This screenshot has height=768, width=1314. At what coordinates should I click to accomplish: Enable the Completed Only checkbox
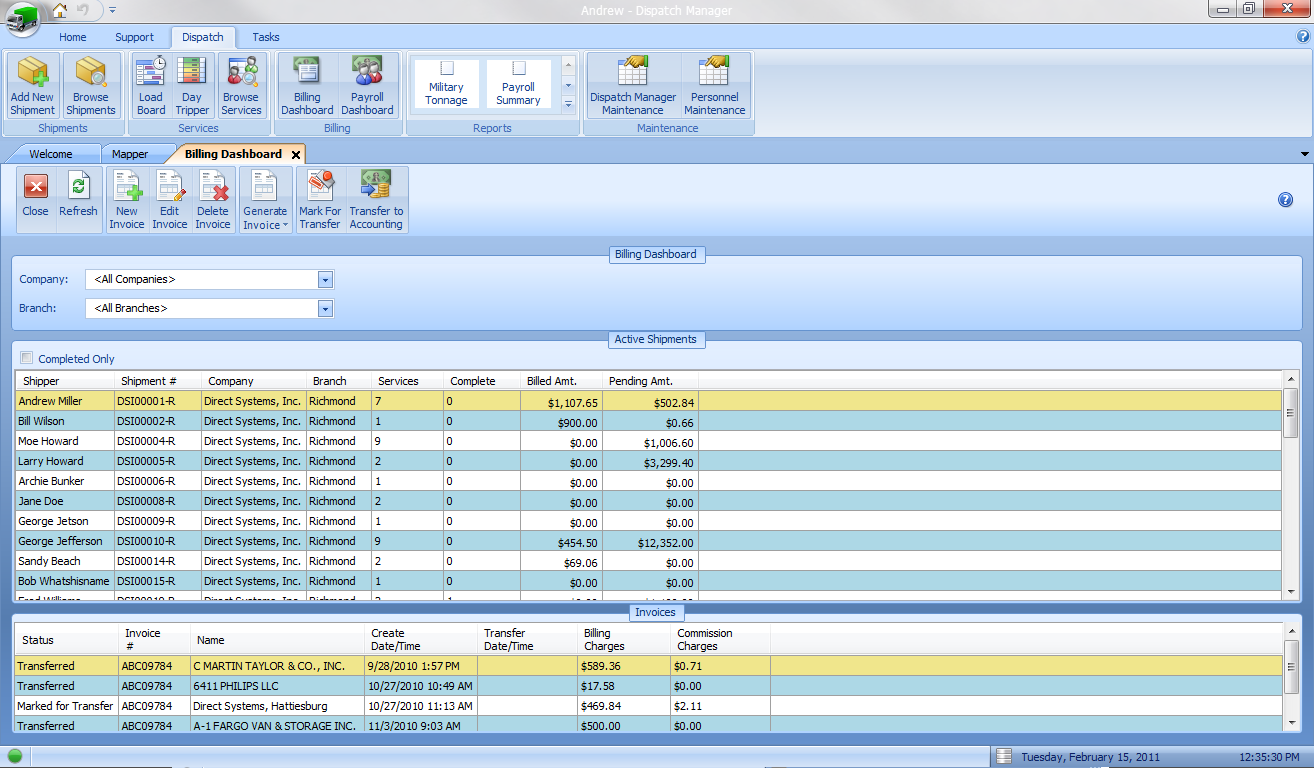click(27, 358)
